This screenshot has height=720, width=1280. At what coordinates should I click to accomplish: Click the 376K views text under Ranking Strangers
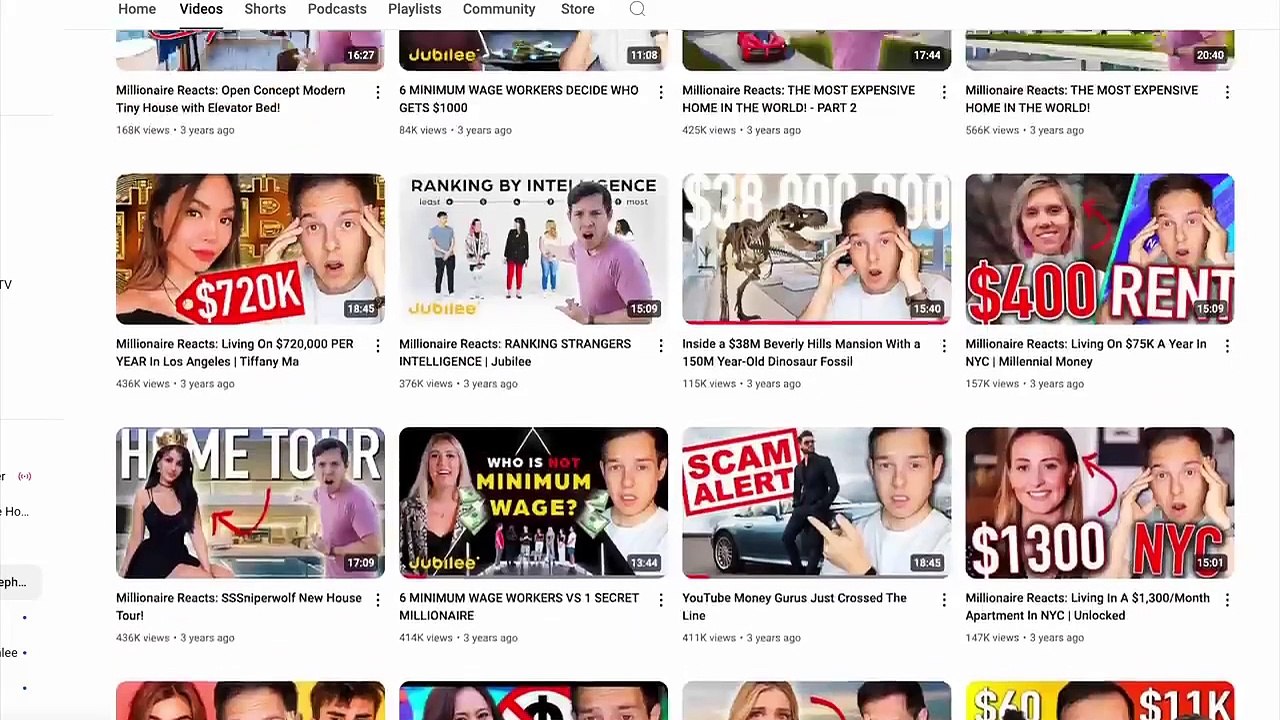coord(427,384)
